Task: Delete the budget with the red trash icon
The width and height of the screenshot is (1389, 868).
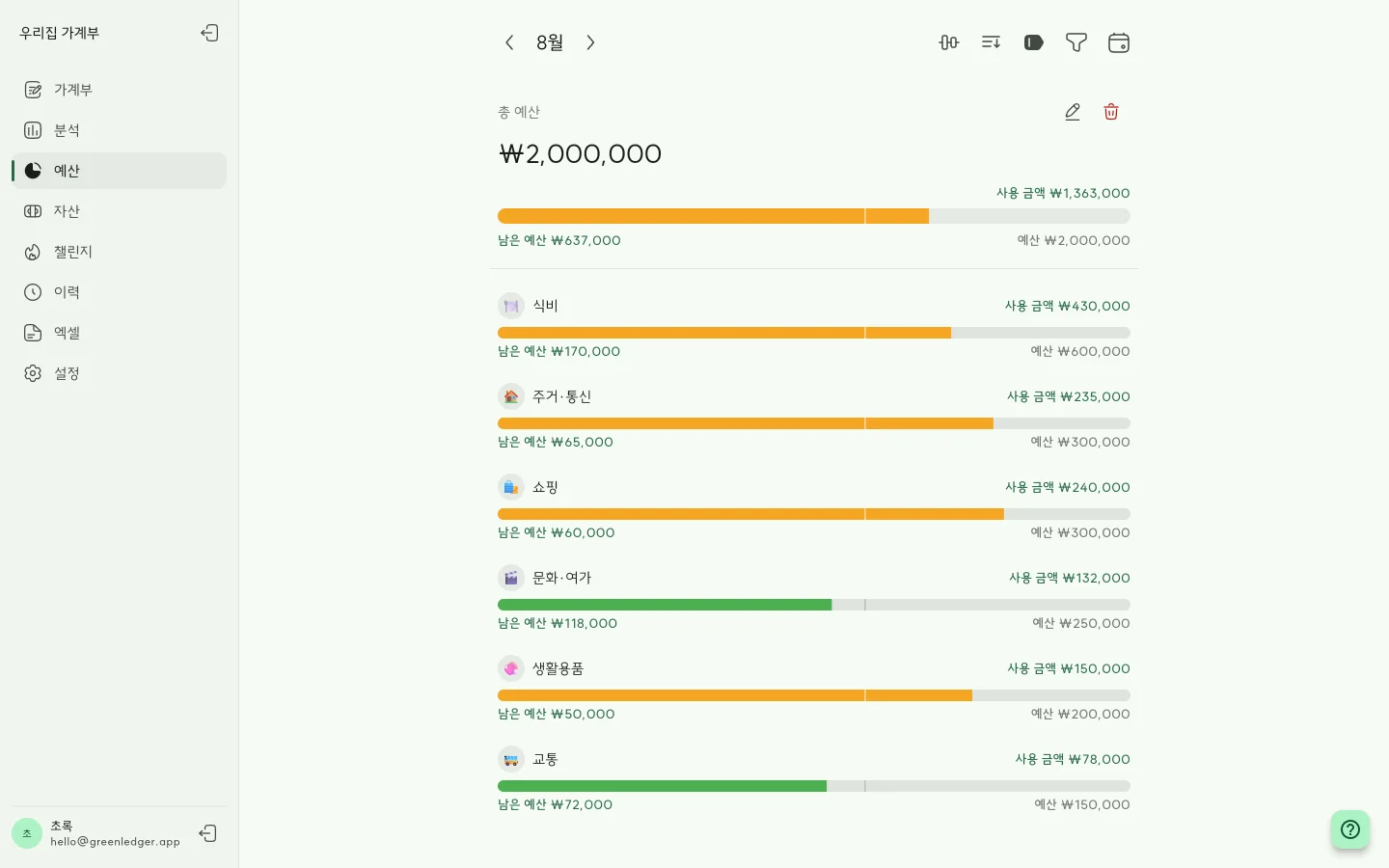Action: coord(1111,112)
